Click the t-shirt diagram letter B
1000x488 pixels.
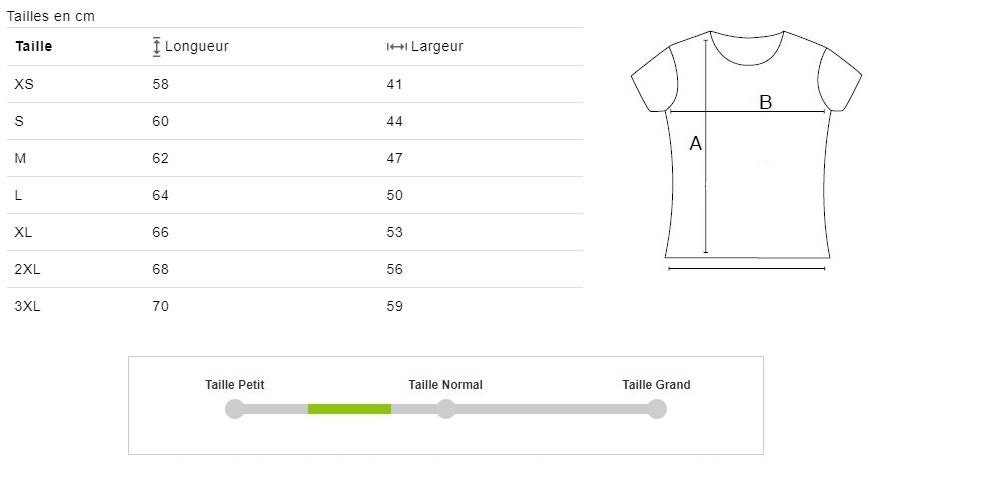(x=765, y=102)
